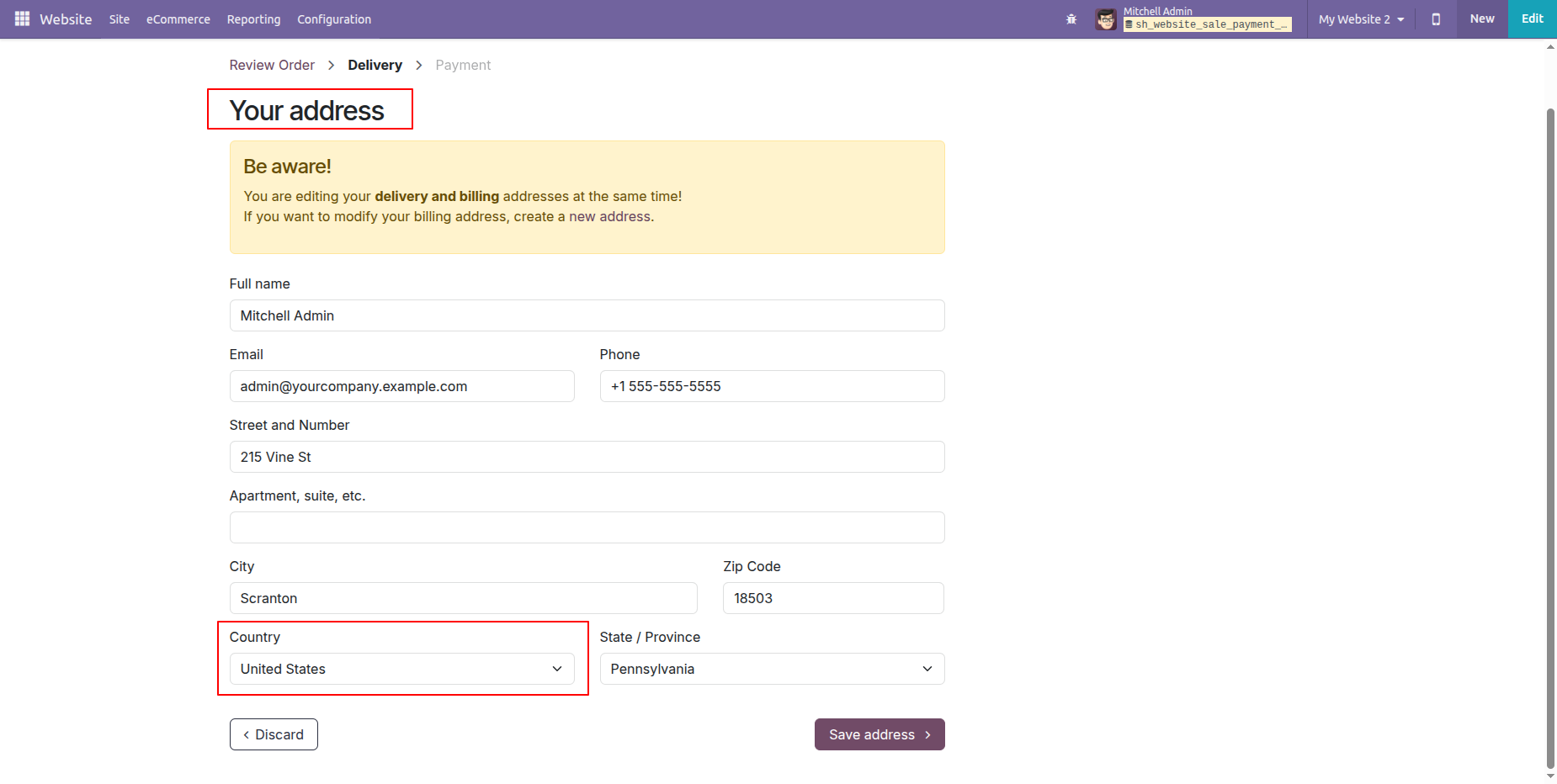This screenshot has height=784, width=1557.
Task: Open the State / Province dropdown
Action: (772, 669)
